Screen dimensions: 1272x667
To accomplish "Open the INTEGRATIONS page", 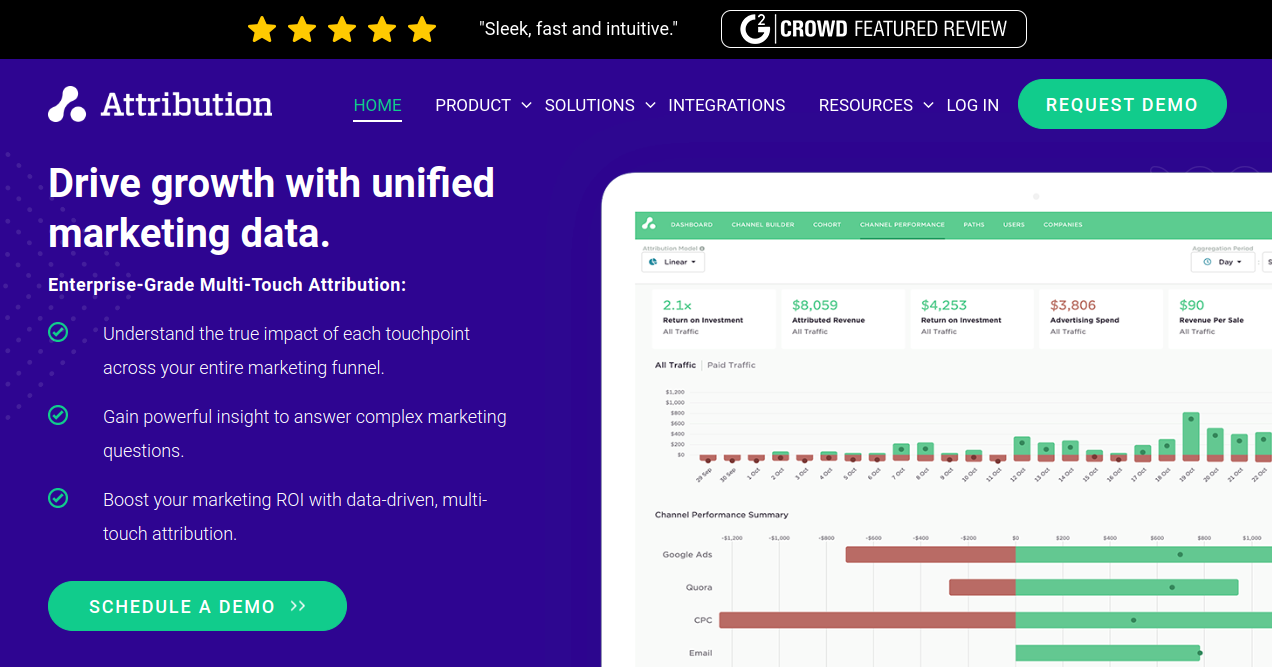I will (727, 105).
